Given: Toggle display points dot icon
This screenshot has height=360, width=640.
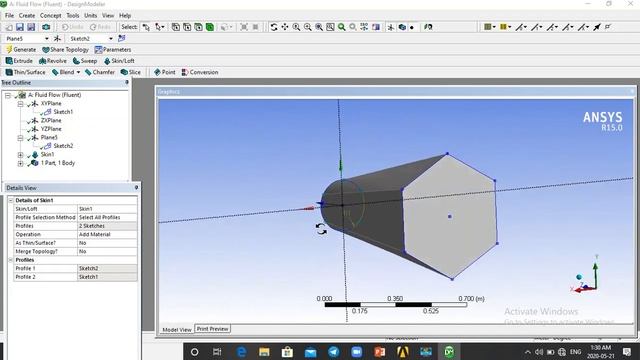Looking at the screenshot, I should [412, 27].
